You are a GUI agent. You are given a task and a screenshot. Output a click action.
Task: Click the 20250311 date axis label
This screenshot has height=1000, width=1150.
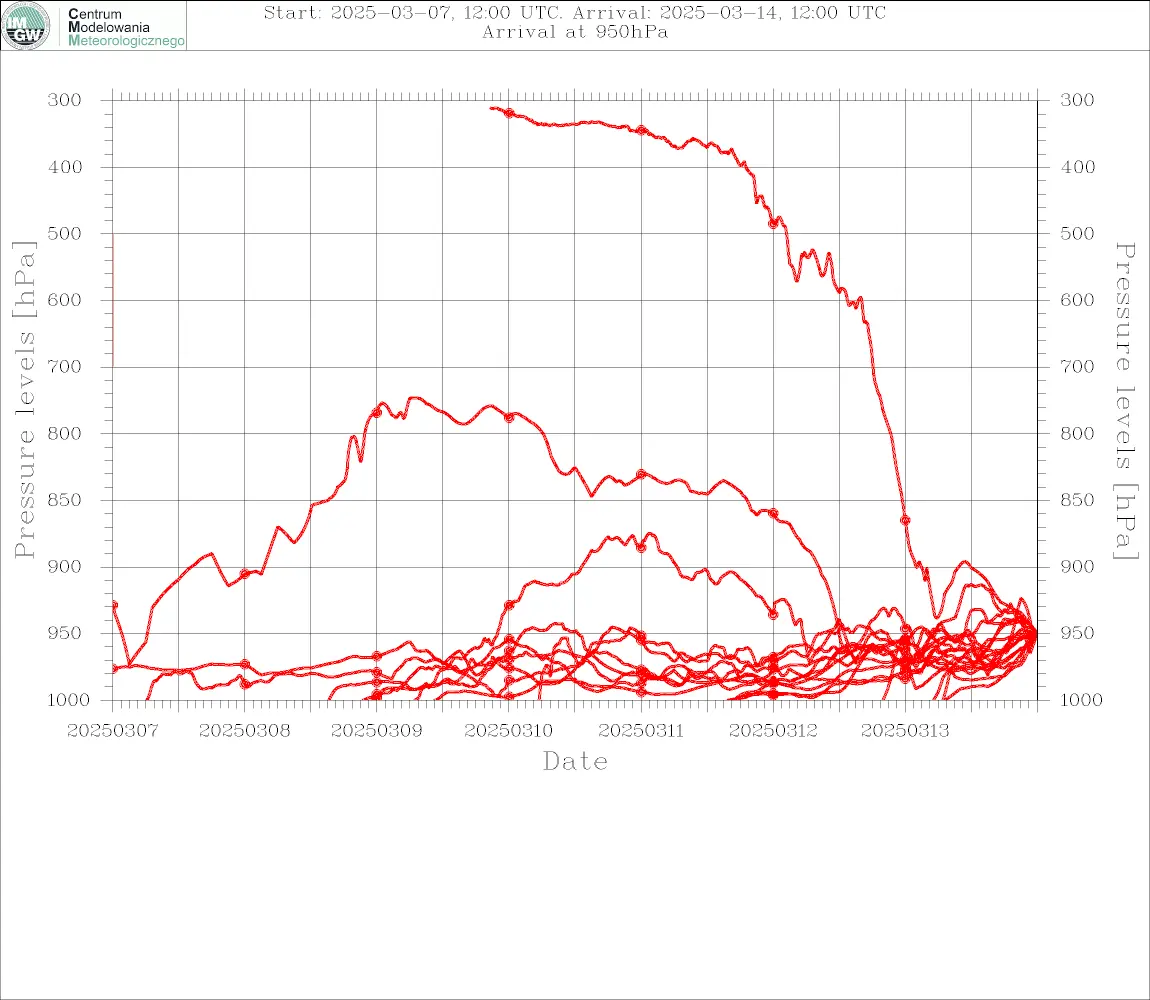click(641, 731)
